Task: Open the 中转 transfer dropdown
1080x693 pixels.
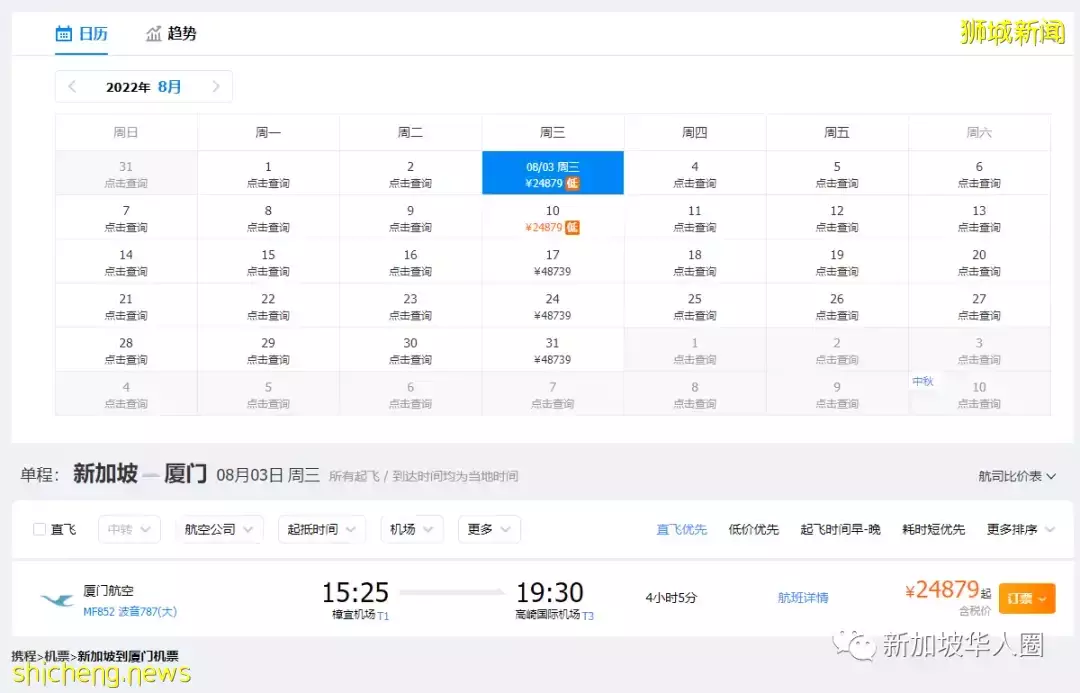Action: click(x=128, y=529)
